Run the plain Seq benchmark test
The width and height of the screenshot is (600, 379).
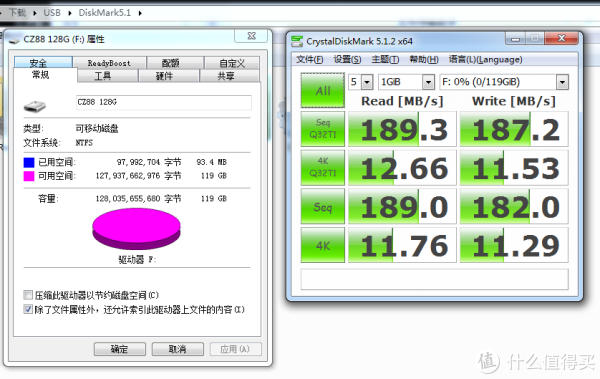tap(323, 206)
